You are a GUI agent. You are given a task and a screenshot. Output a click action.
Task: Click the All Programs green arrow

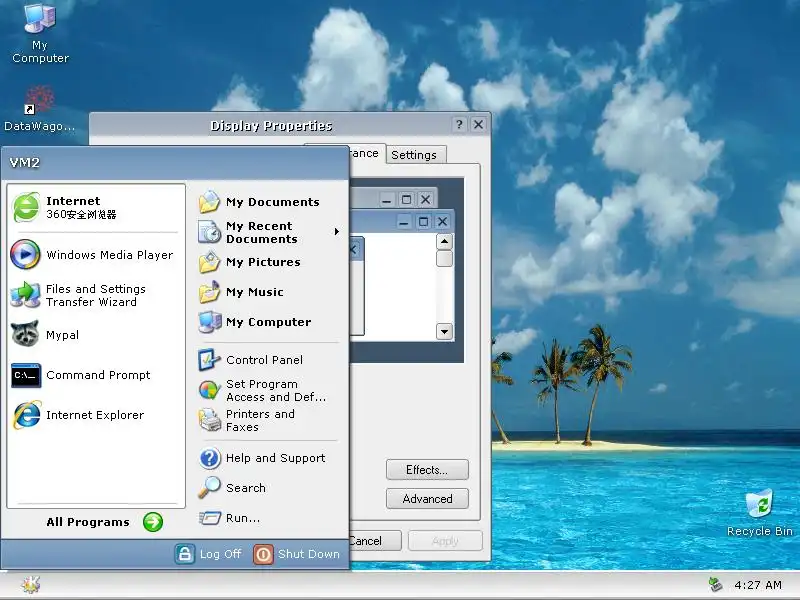click(153, 521)
